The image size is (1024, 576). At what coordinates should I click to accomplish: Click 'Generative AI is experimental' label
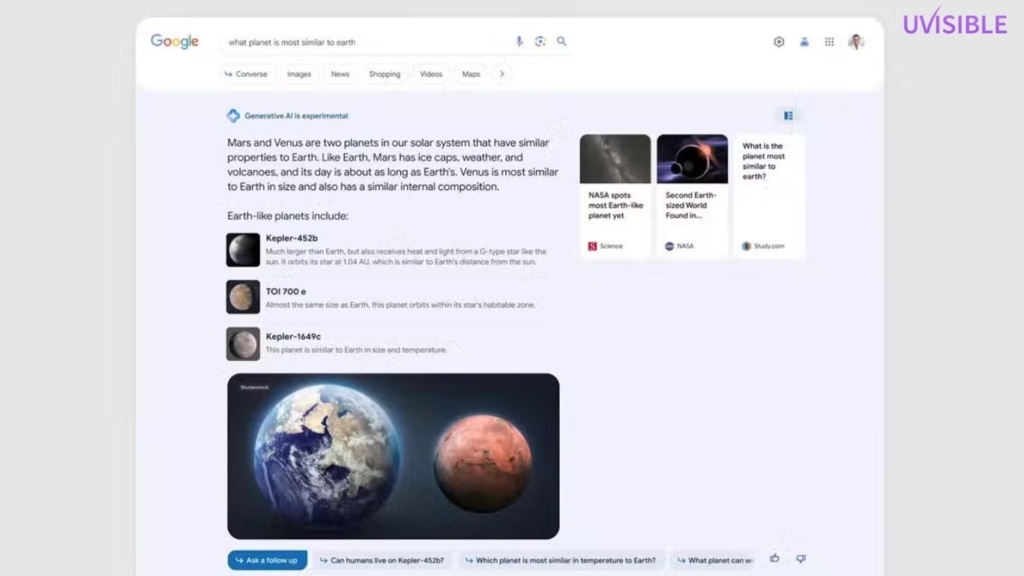click(296, 116)
